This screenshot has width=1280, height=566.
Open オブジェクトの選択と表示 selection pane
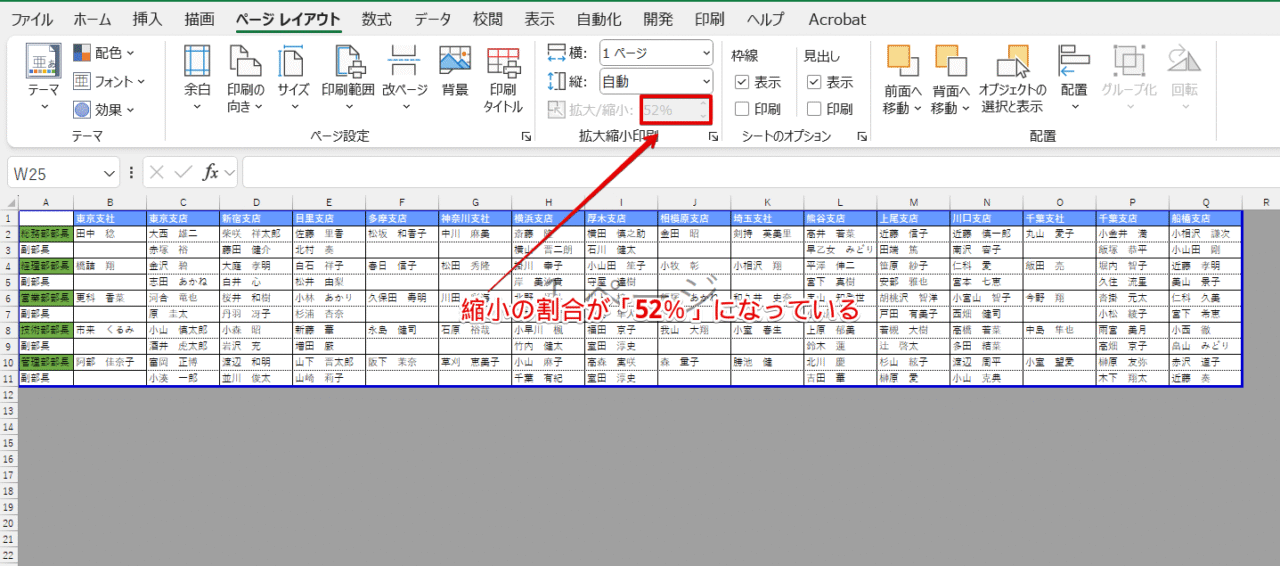coord(1012,78)
